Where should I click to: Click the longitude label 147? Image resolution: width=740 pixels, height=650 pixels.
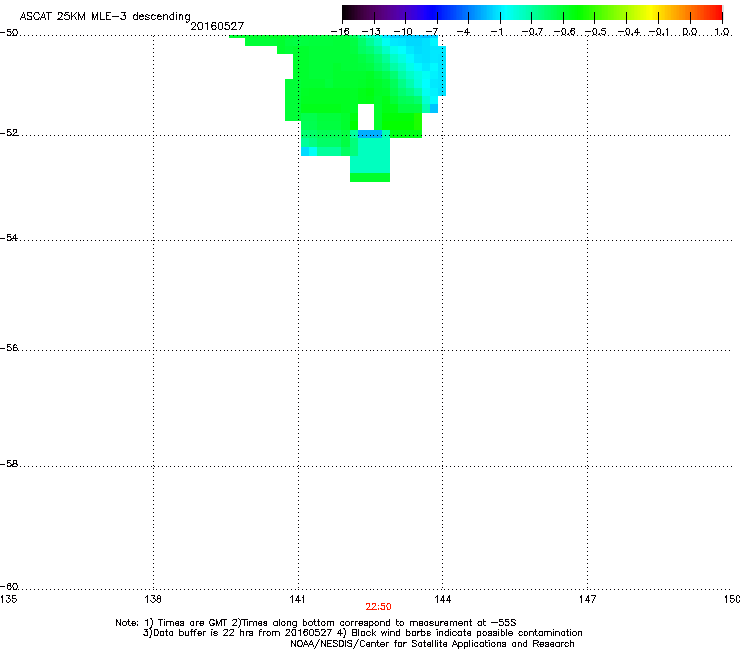(587, 599)
